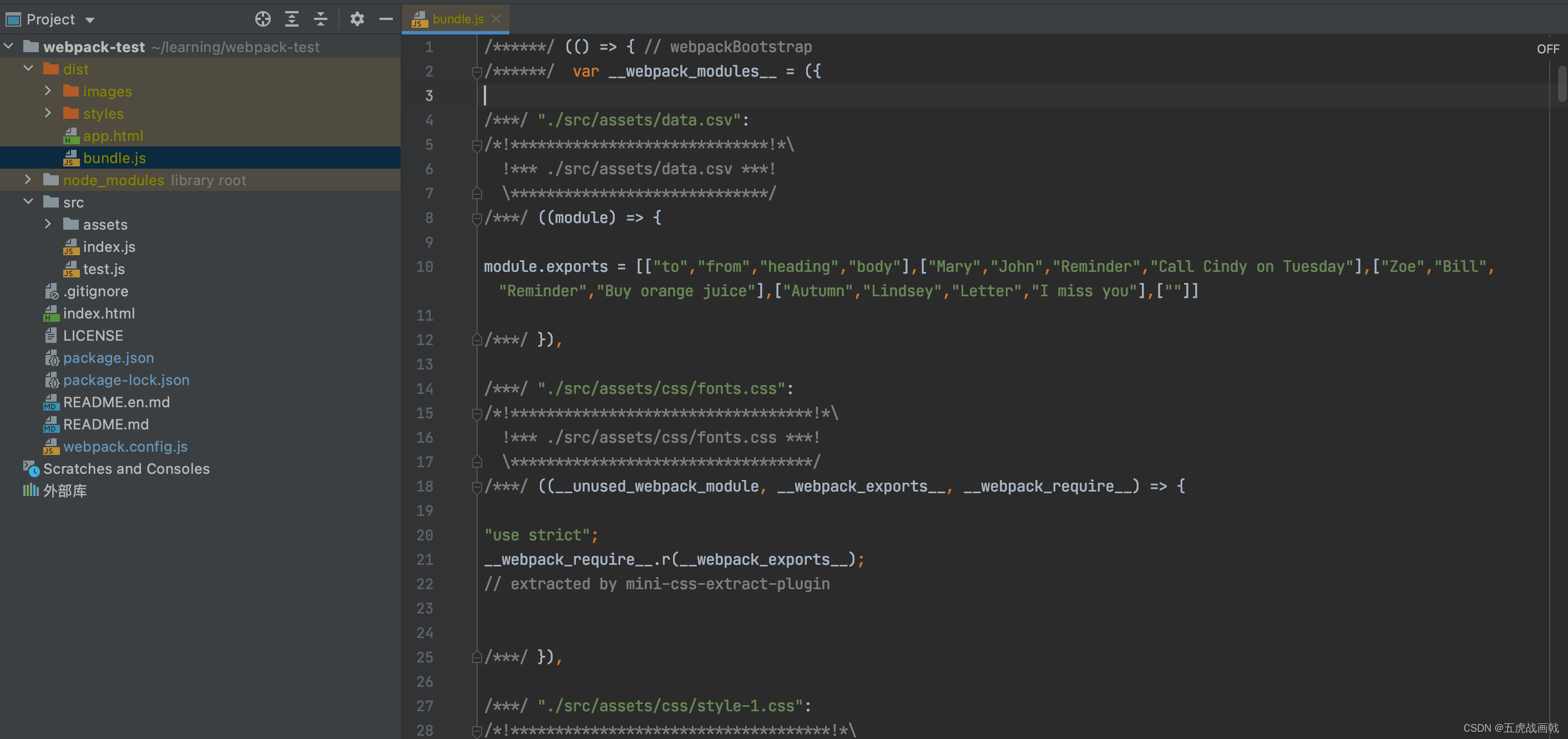Toggle the OFF inspection indicator in editor
Viewport: 1568px width, 739px height.
(1547, 49)
